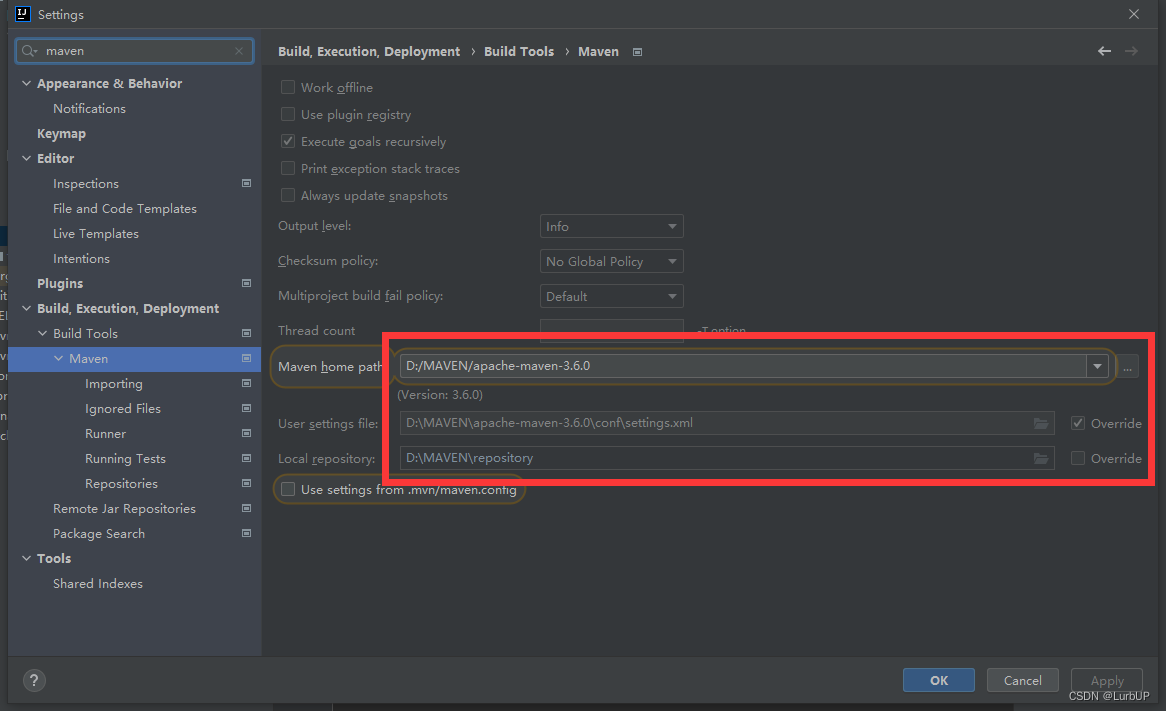Click the project-level icon next to Inspections
Screen dimensions: 1166x711
pyautogui.click(x=246, y=183)
